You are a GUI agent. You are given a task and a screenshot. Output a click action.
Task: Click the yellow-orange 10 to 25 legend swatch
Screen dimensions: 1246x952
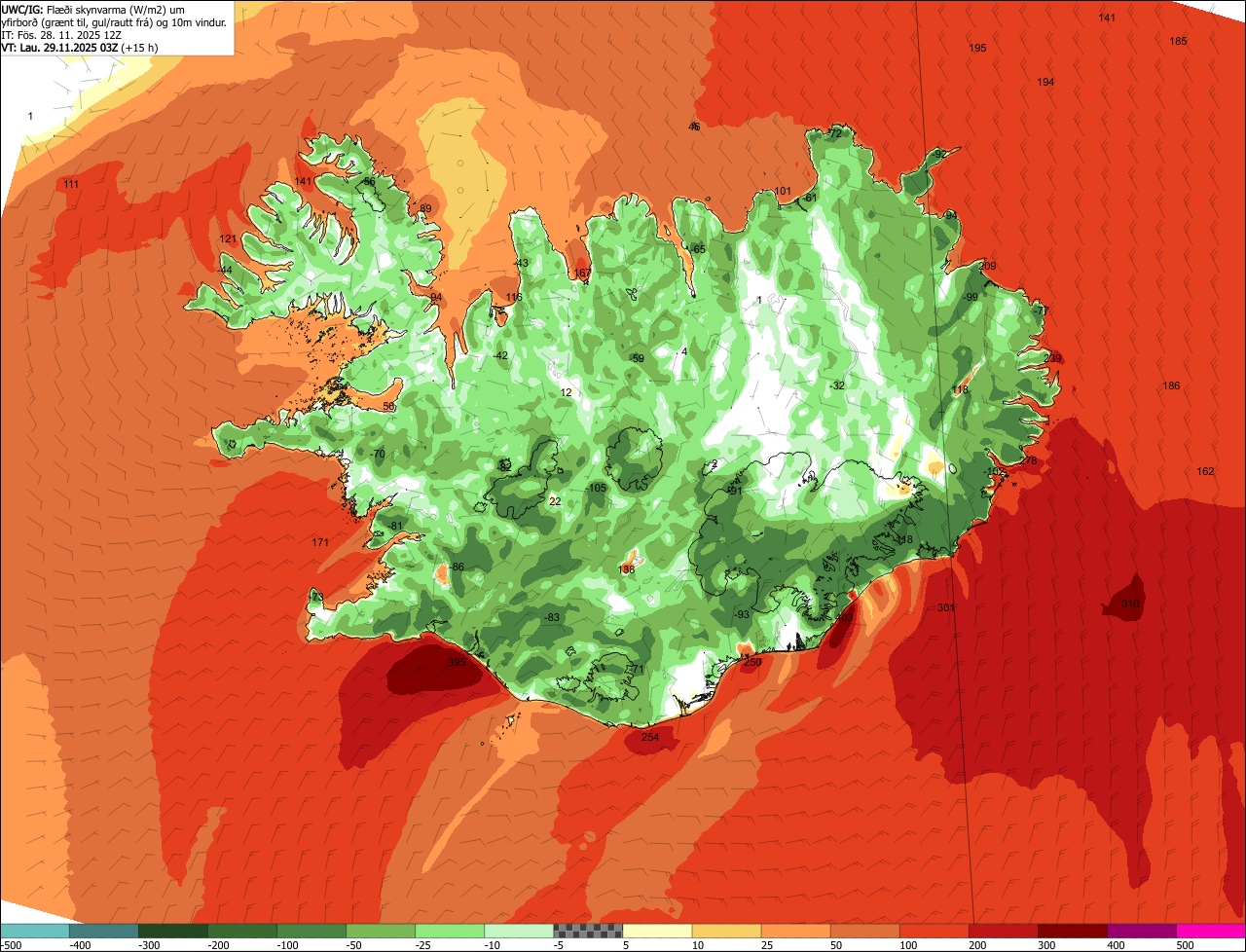726,930
